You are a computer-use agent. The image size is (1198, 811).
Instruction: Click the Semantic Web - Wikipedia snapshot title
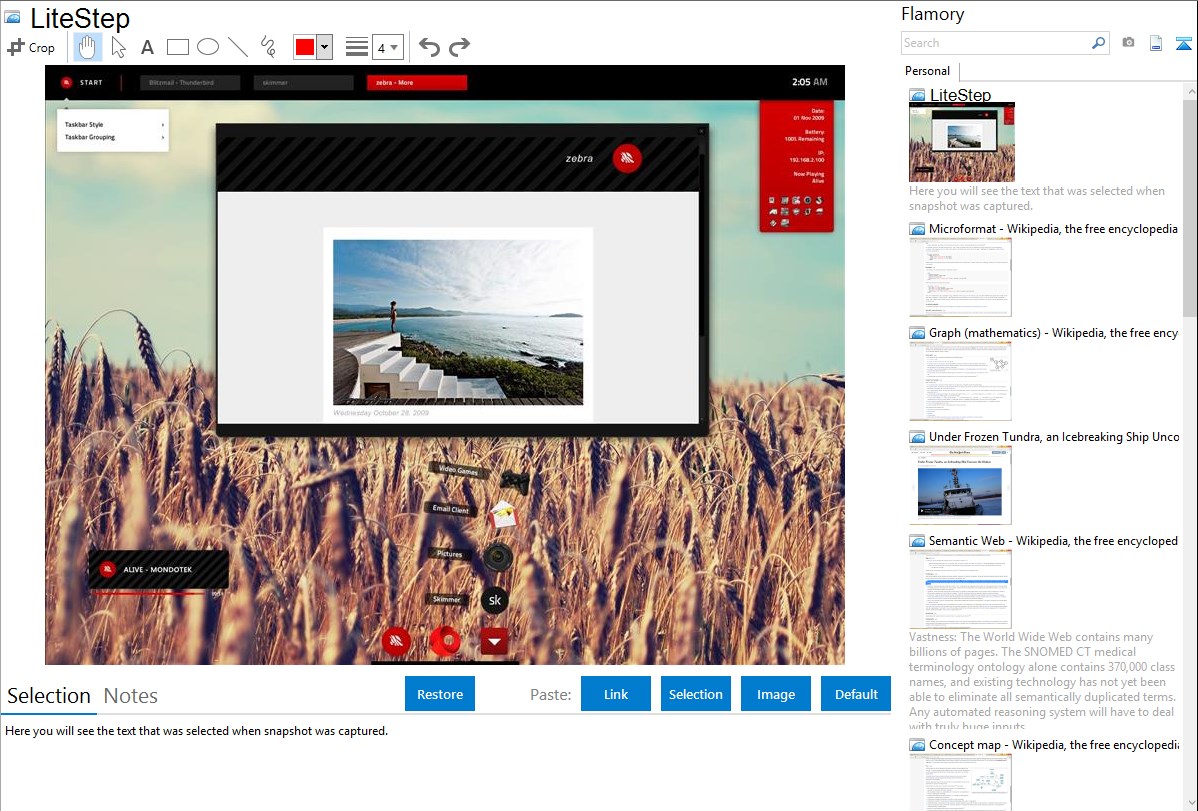[1053, 540]
